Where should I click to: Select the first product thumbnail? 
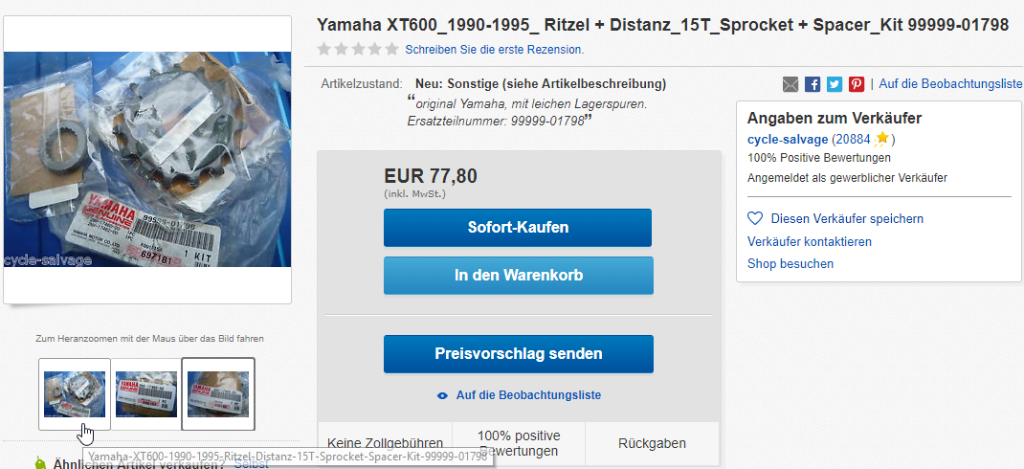click(x=74, y=394)
